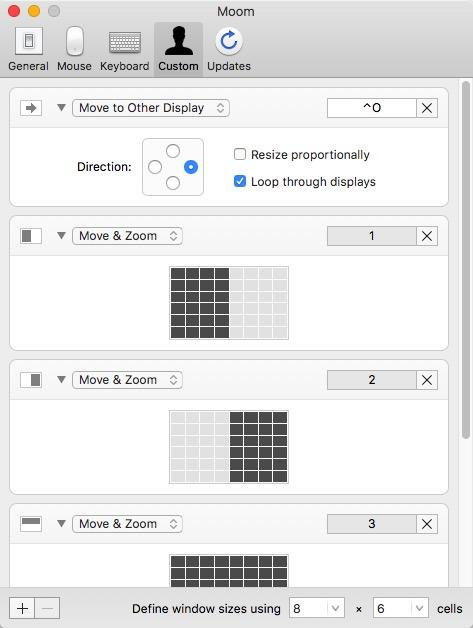Select the top direction radio button
The height and width of the screenshot is (628, 473).
point(173,151)
